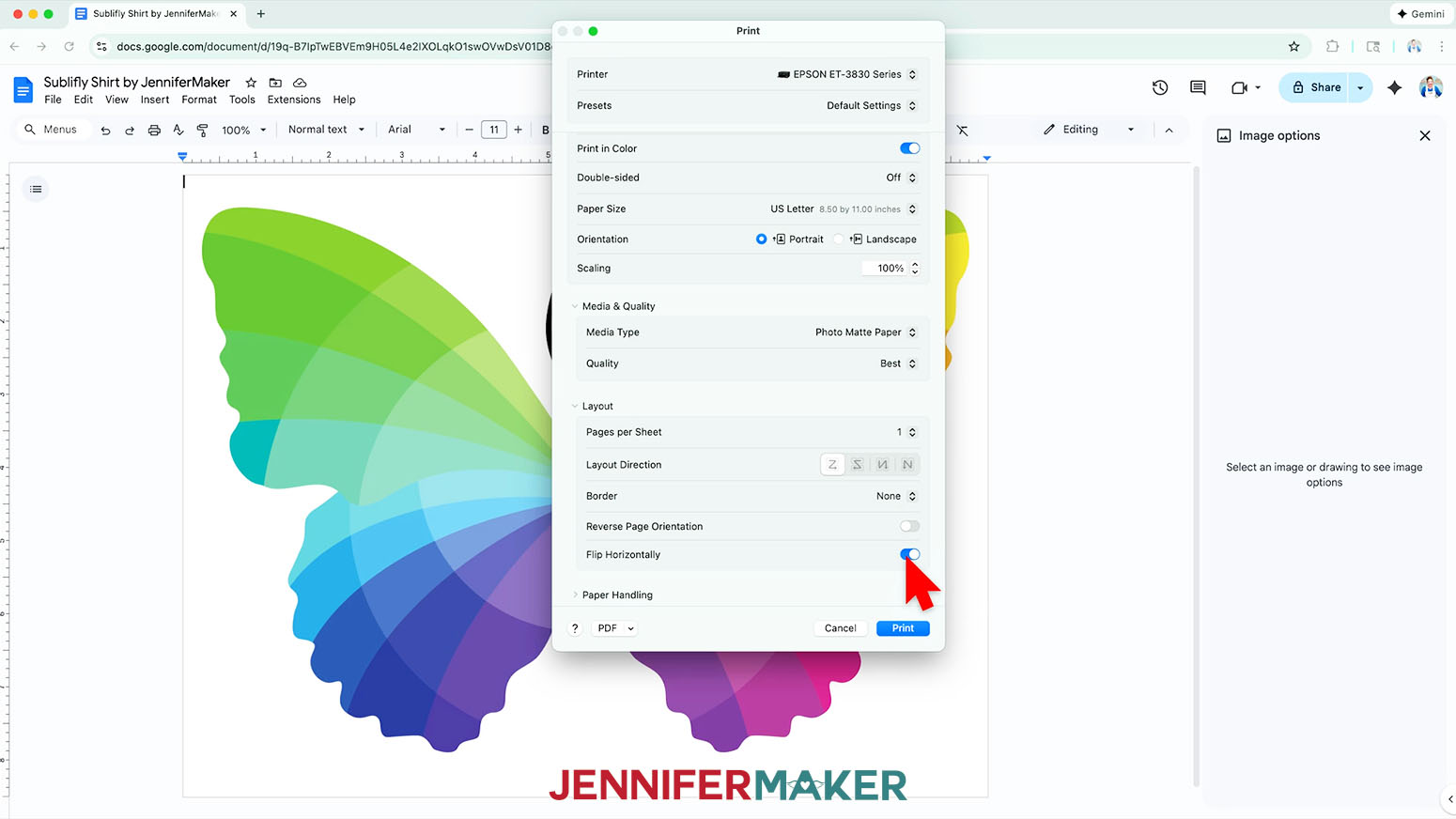Collapse the Layout section

[575, 406]
